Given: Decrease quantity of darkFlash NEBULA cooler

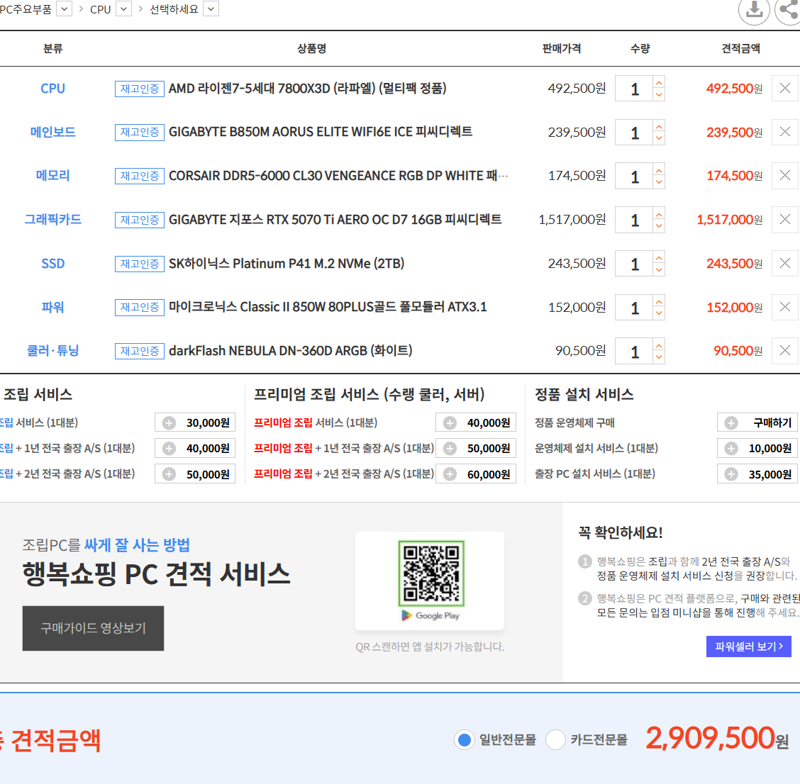Looking at the screenshot, I should (659, 357).
